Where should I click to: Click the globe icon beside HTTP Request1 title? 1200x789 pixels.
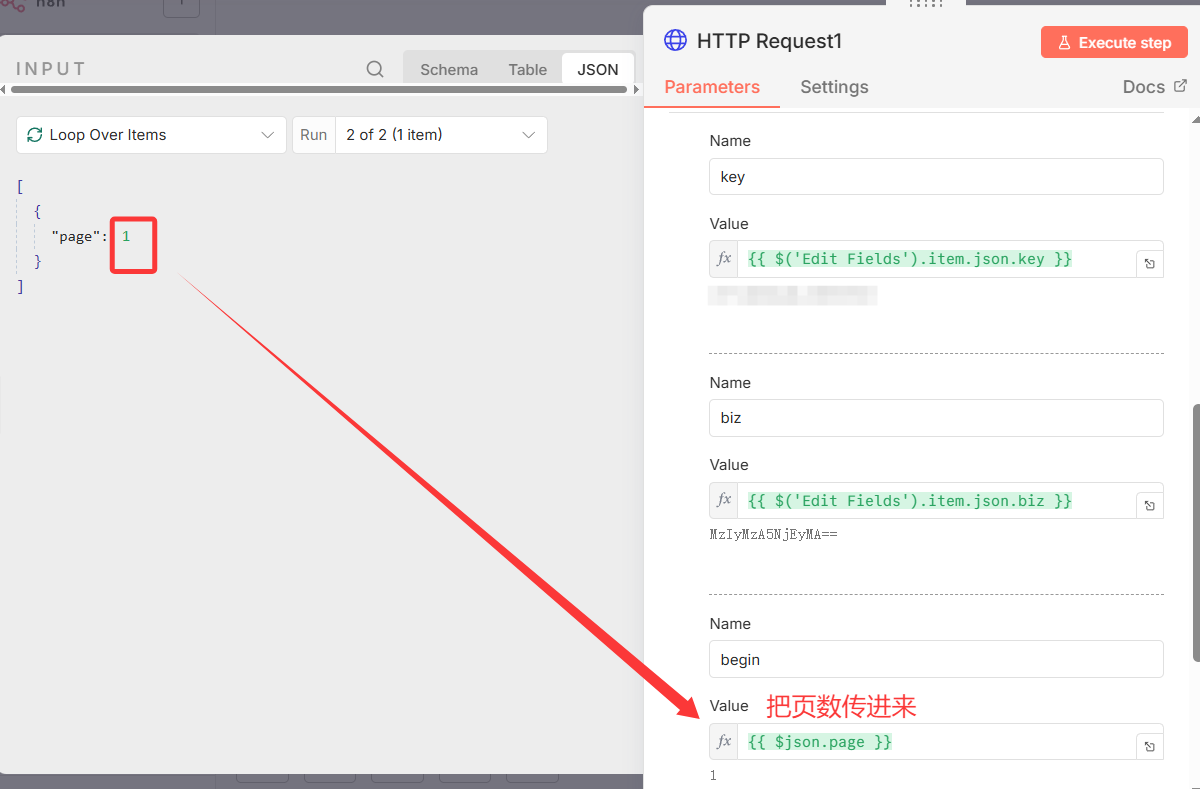676,41
